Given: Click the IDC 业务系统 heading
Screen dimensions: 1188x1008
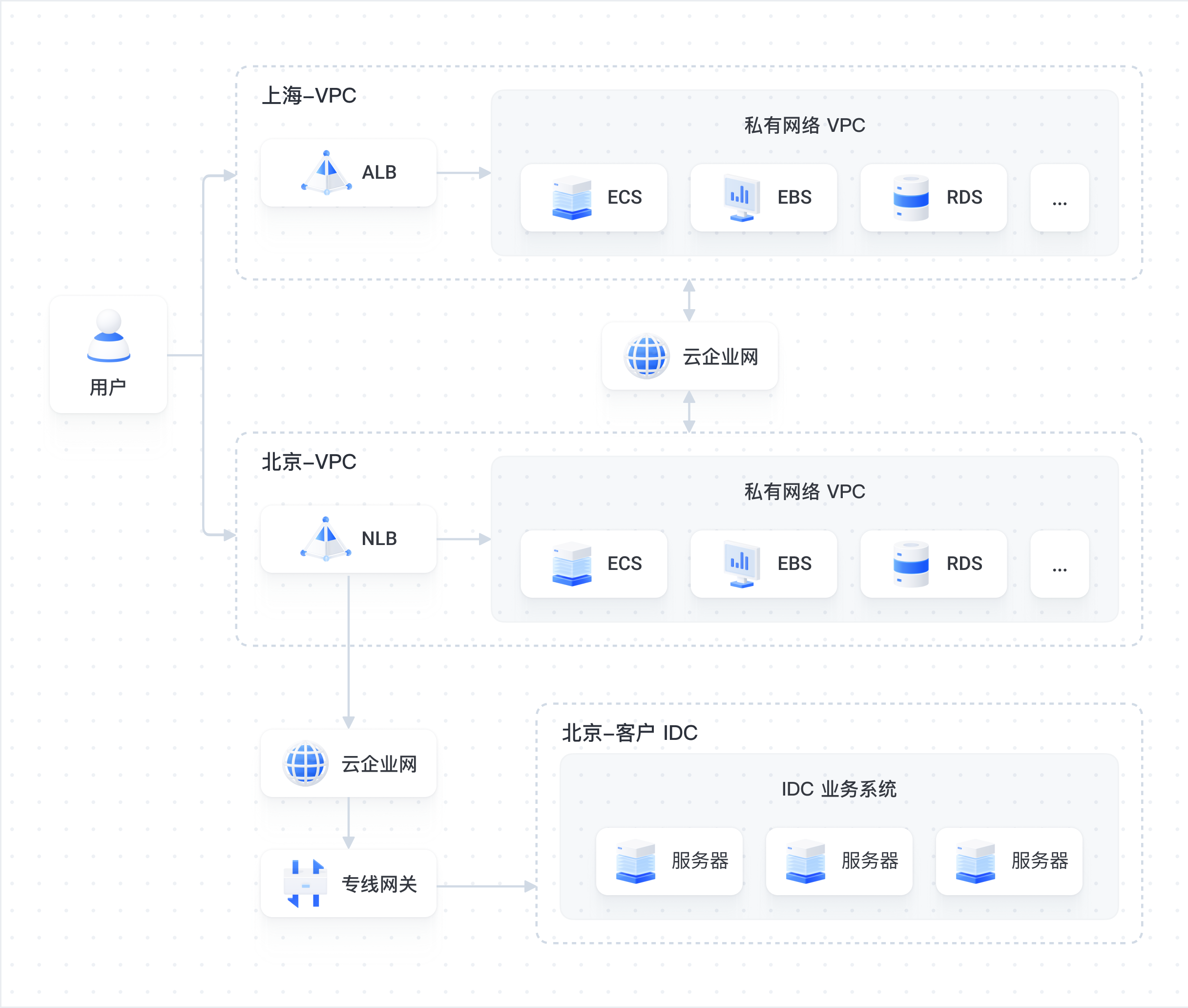Looking at the screenshot, I should pyautogui.click(x=839, y=789).
